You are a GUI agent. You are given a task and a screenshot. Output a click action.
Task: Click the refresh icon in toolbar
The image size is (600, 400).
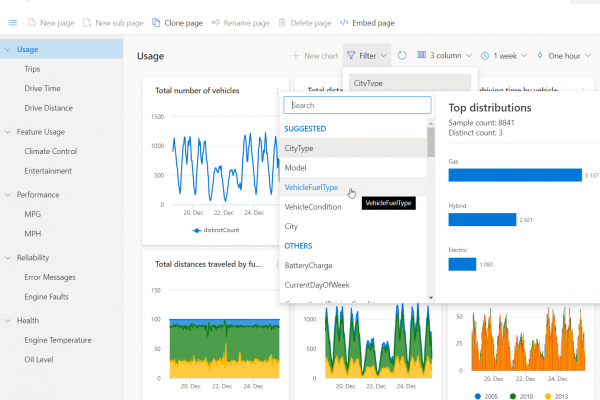[x=402, y=56]
